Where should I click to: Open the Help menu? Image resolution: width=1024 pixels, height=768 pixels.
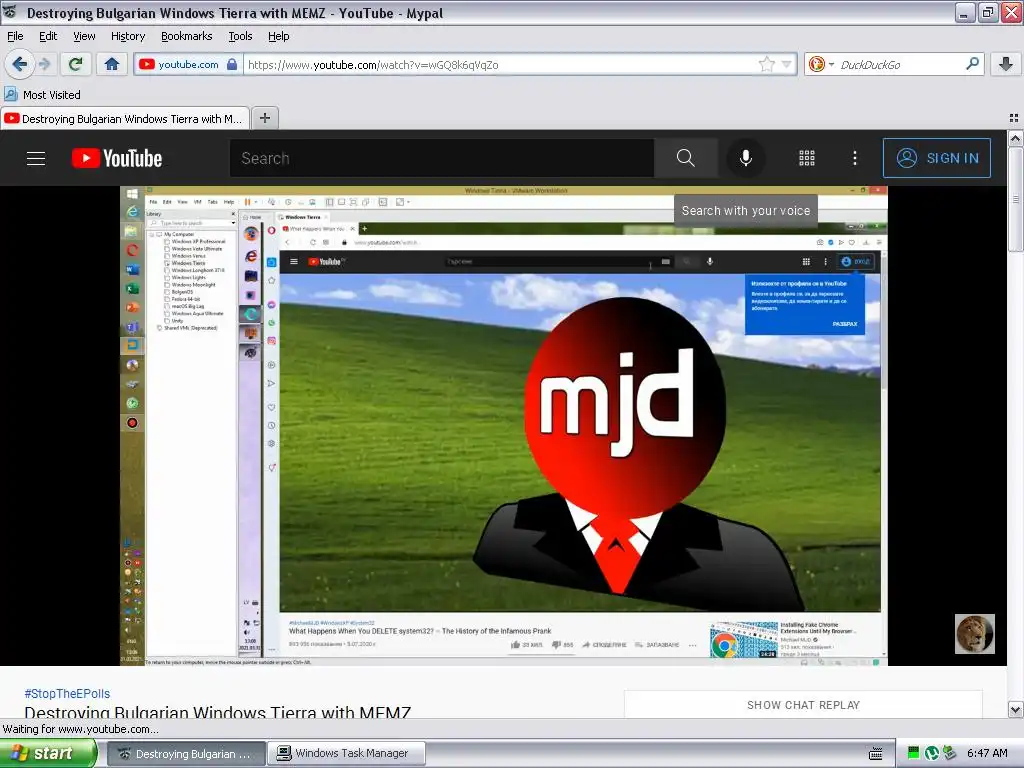[x=279, y=37]
